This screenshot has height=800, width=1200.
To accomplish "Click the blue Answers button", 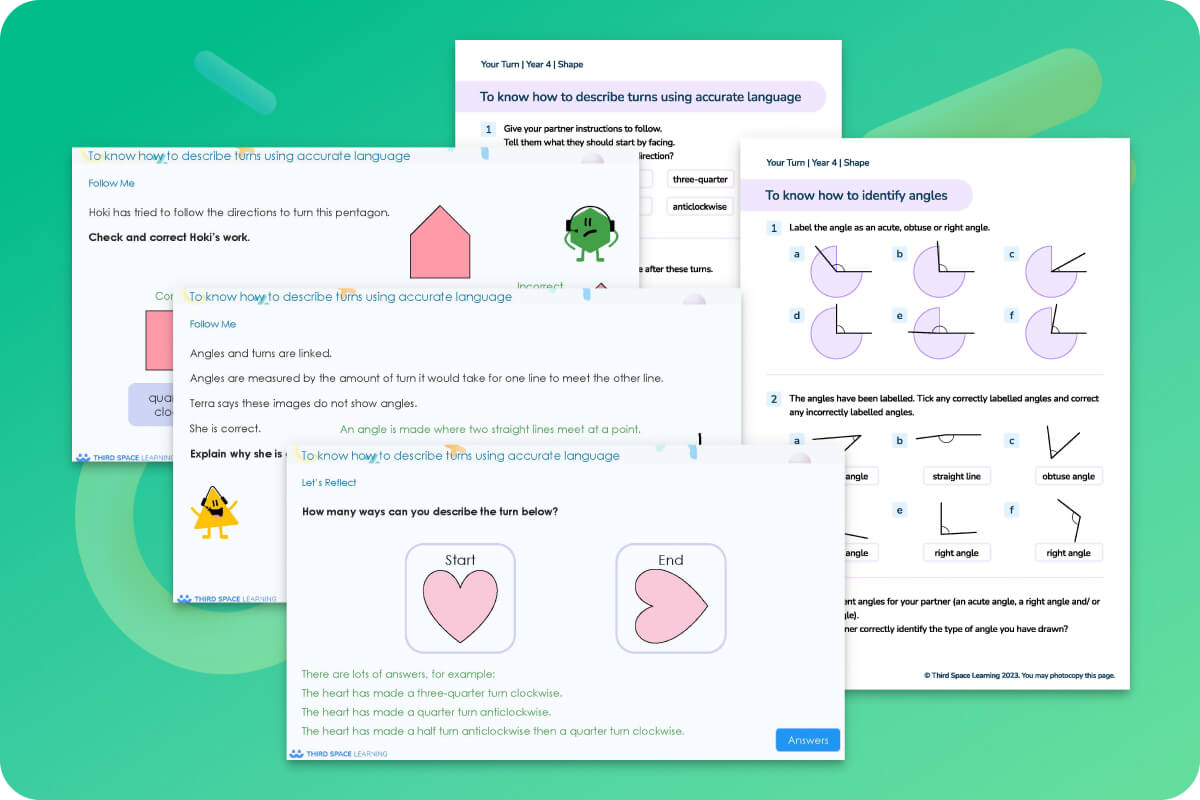I will 807,740.
